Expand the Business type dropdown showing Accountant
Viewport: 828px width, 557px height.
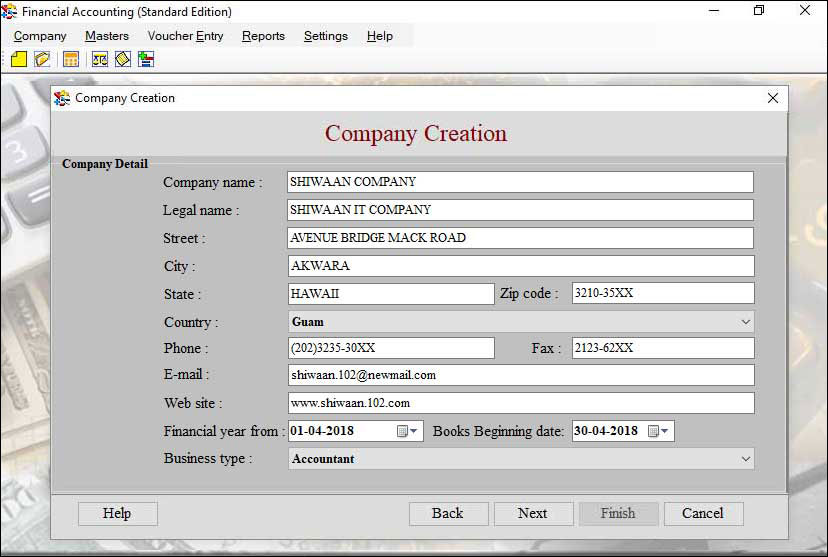point(746,459)
